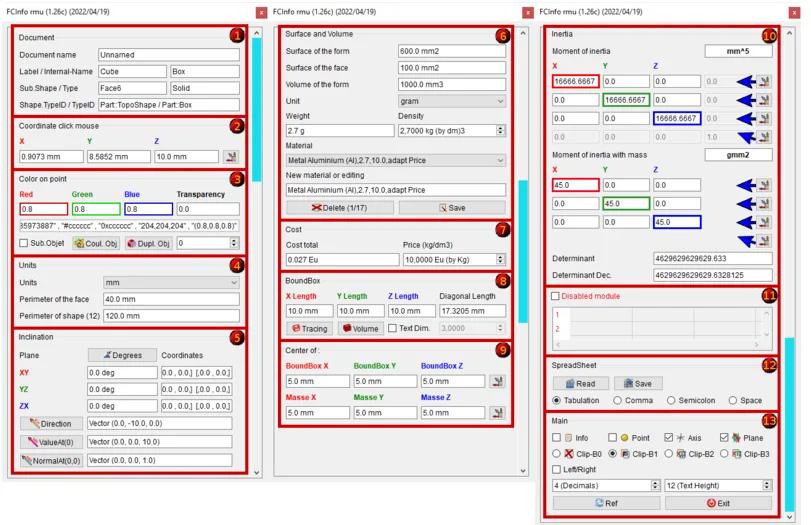Toggle the Text Dim. checkbox
The height and width of the screenshot is (525, 811).
pos(393,328)
